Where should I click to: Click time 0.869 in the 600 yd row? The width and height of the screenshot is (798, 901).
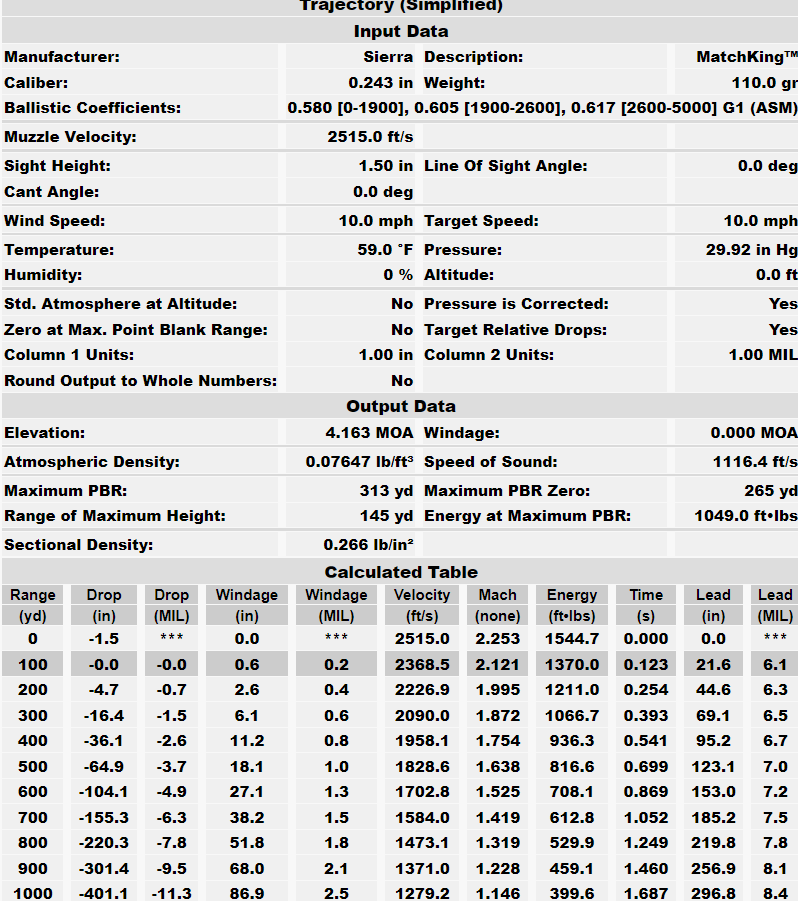(646, 792)
